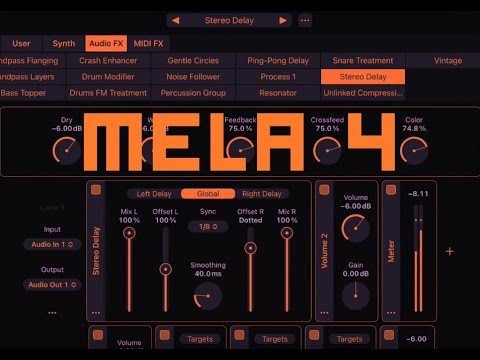
Task: Switch to the User tab
Action: [x=21, y=44]
